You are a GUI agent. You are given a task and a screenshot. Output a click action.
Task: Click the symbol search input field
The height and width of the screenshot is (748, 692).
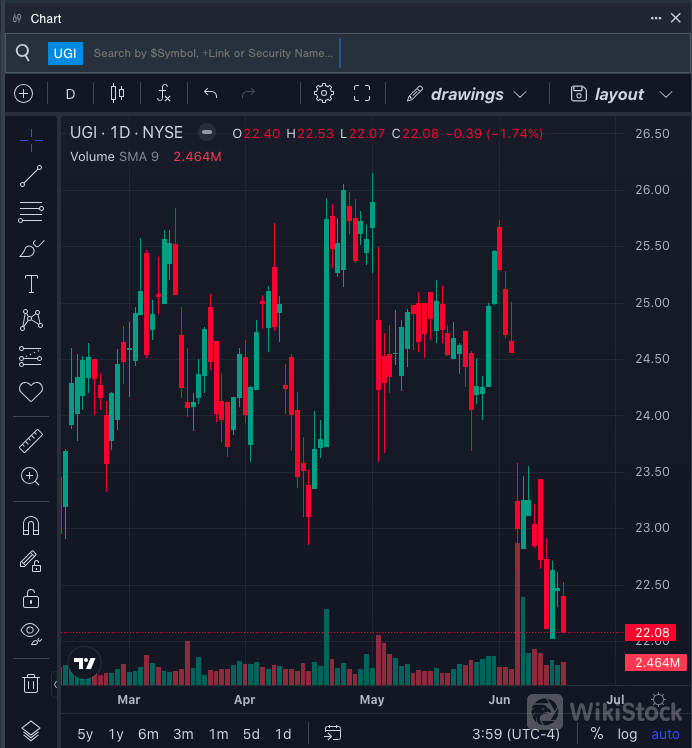[213, 53]
